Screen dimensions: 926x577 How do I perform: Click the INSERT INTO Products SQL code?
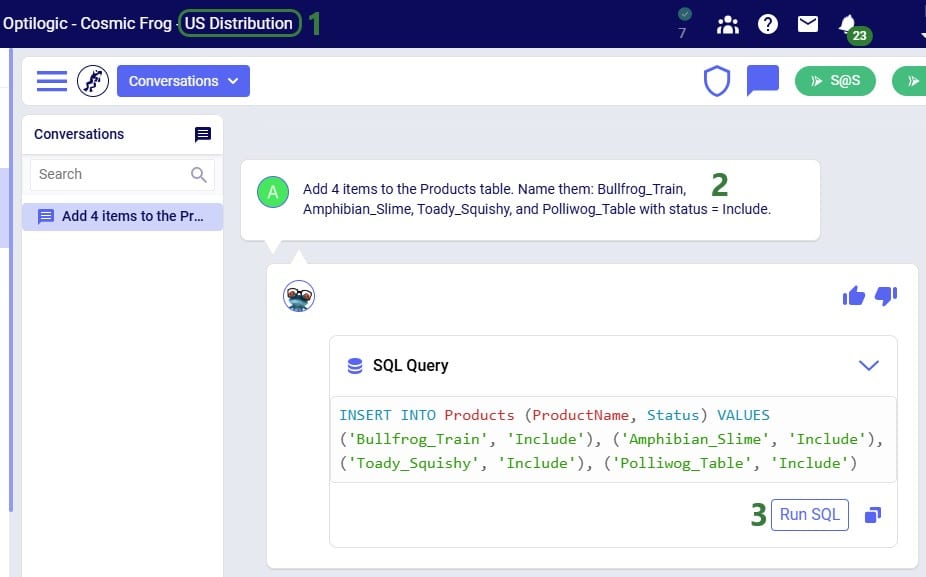[x=611, y=439]
